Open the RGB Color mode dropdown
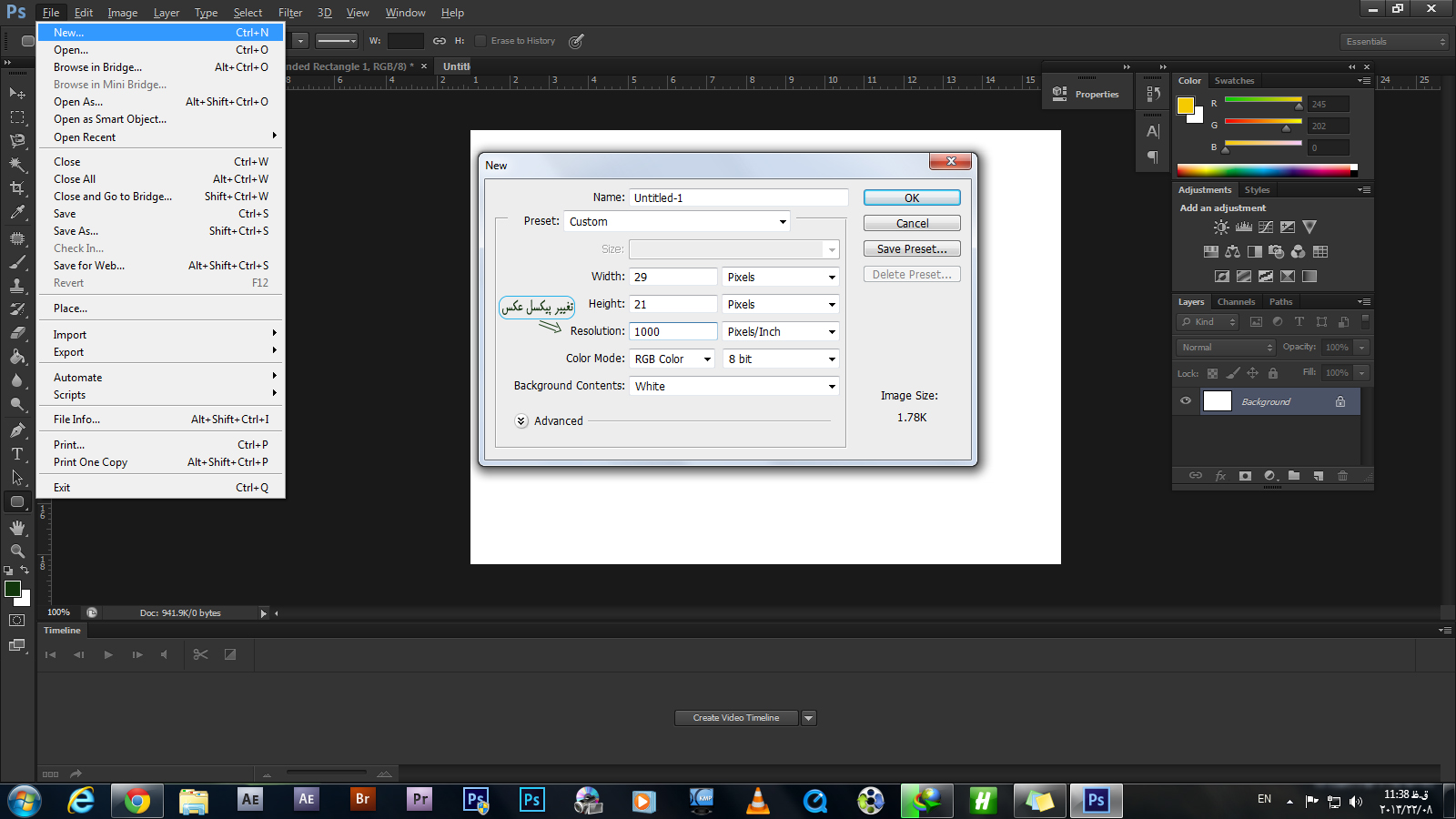Screen dimensions: 1456x819 (672, 359)
